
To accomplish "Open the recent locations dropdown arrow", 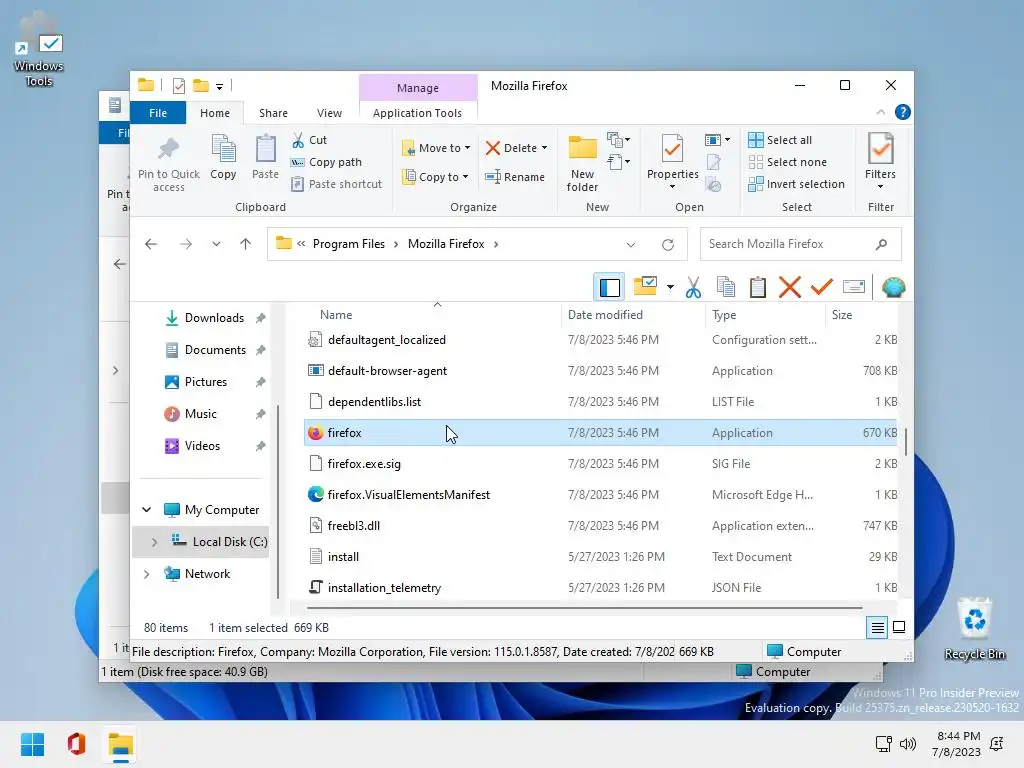I will point(216,244).
